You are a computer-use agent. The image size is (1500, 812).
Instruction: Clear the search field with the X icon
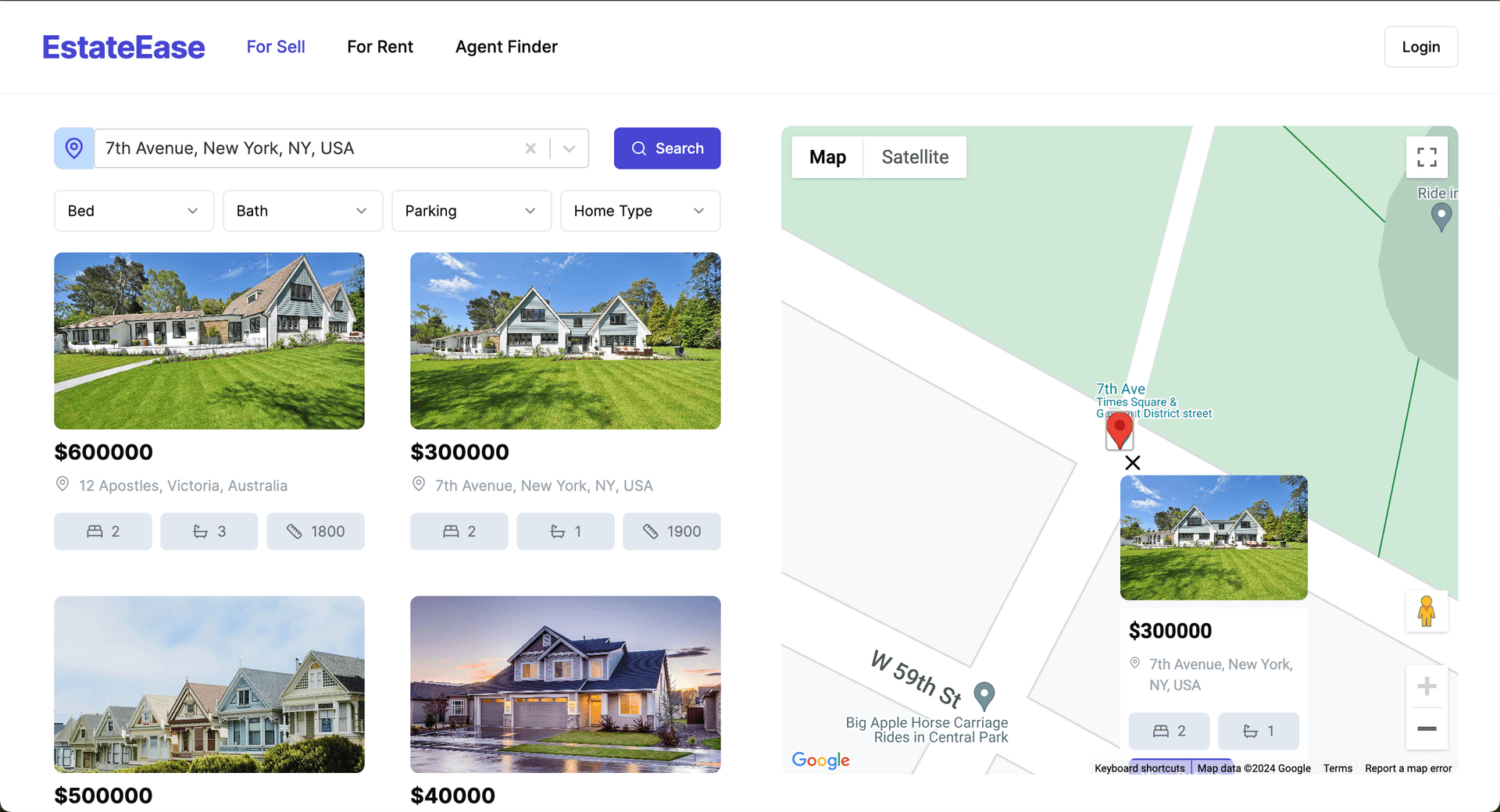(x=530, y=148)
